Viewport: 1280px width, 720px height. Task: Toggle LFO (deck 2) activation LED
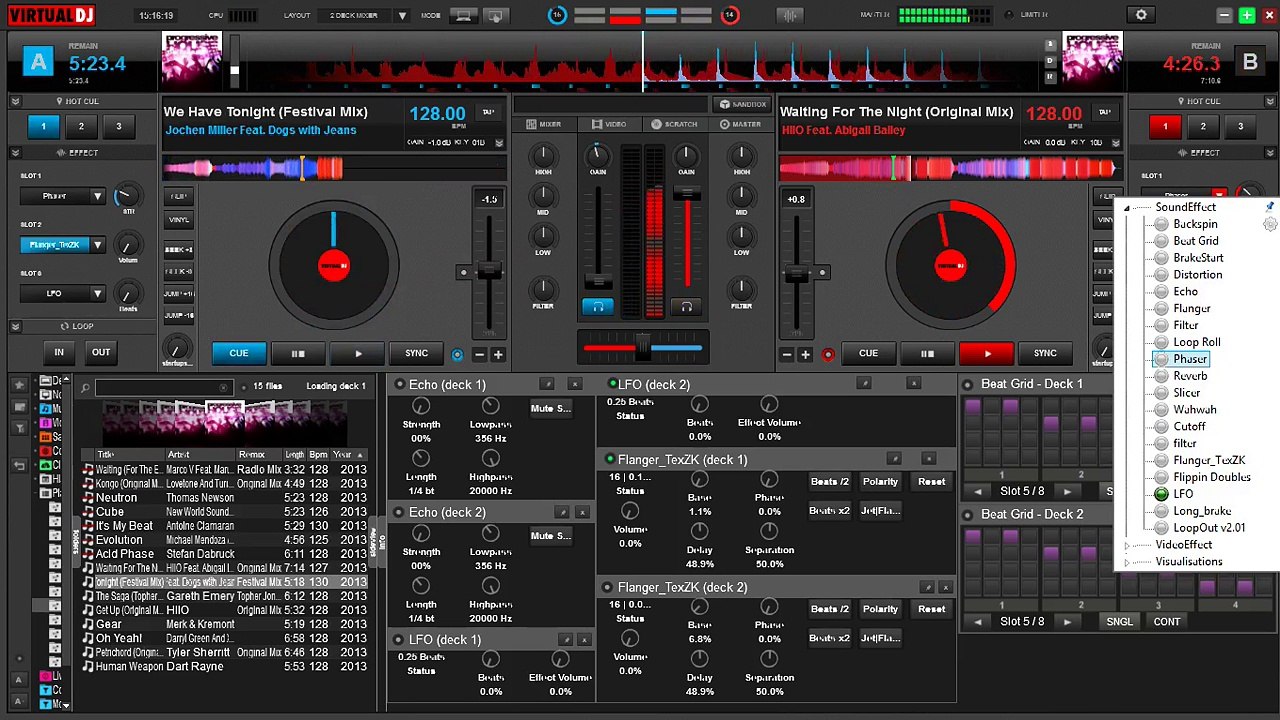[x=611, y=383]
